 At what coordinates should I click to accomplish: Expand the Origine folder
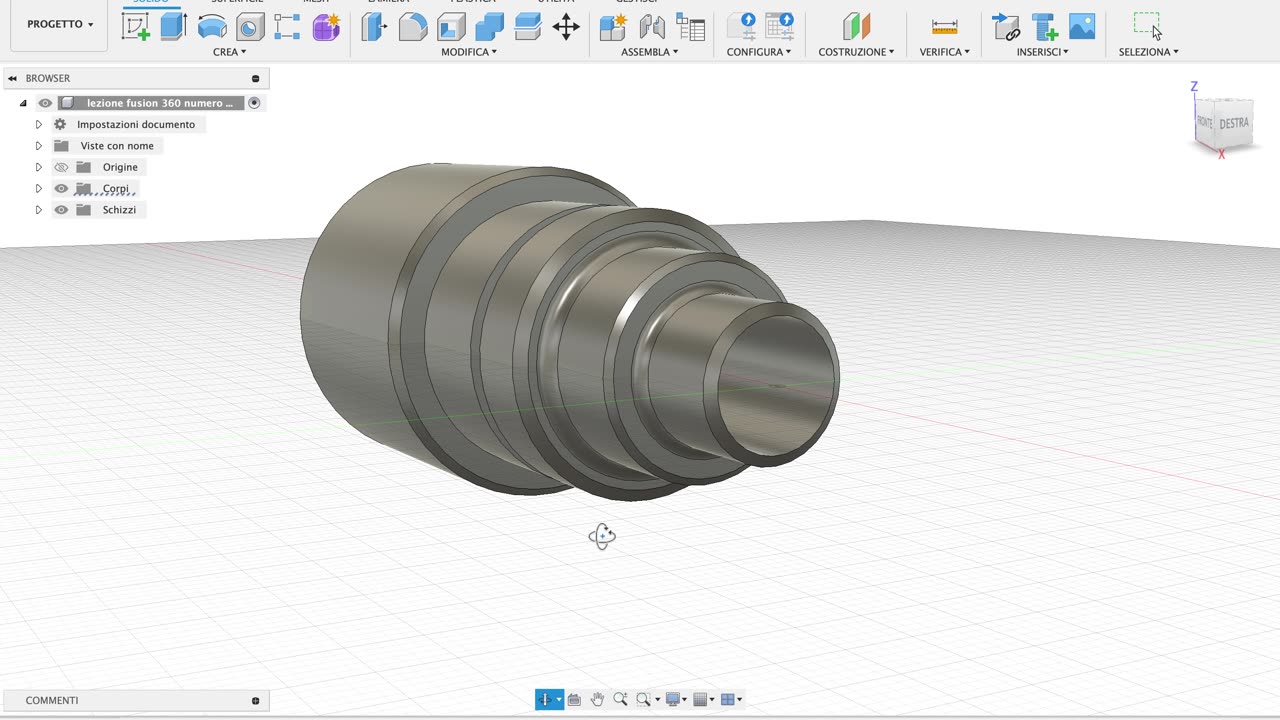39,167
